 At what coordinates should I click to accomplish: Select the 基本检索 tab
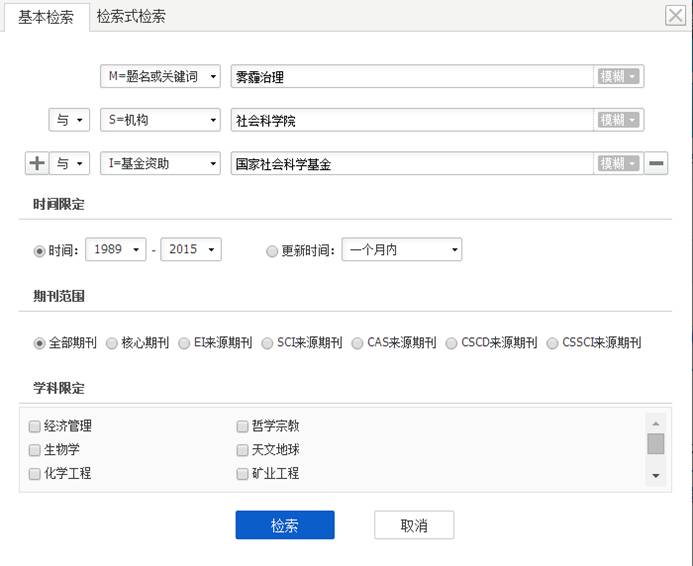coord(46,17)
